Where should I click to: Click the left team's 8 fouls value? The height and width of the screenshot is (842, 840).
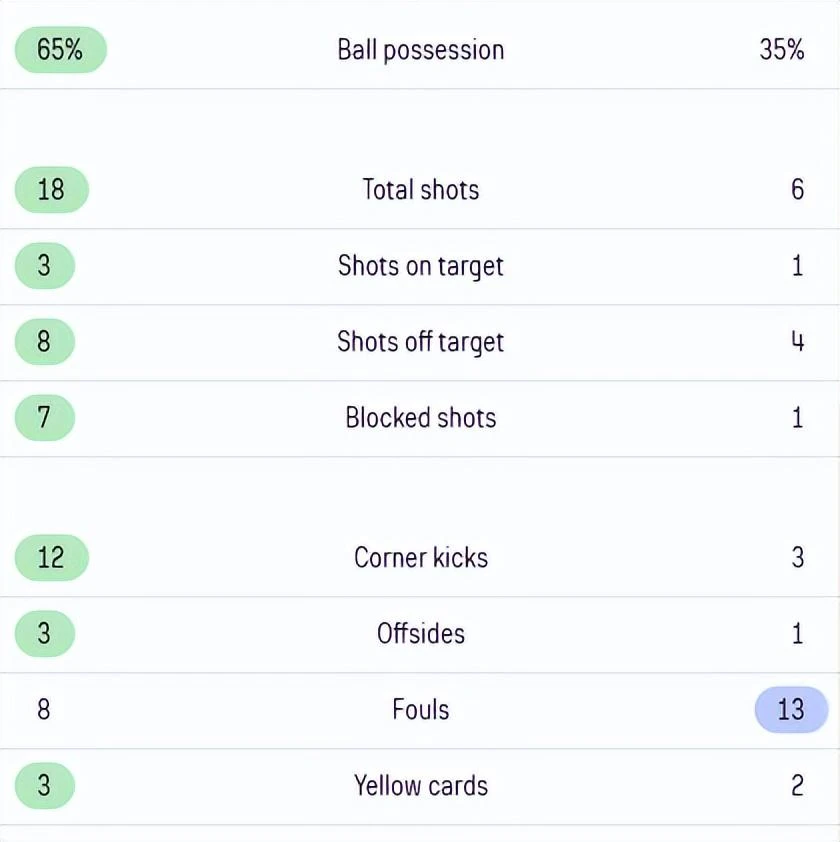pyautogui.click(x=44, y=710)
